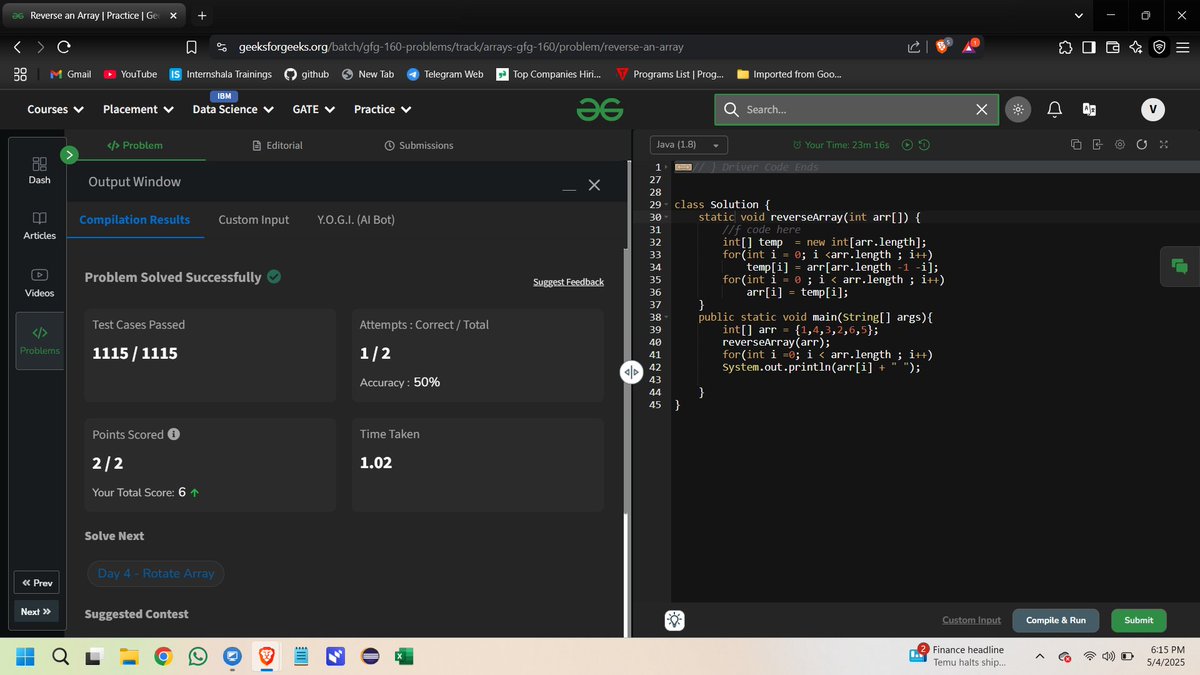Click the GeeksforGeeks logo
The image size is (1200, 675).
point(599,109)
